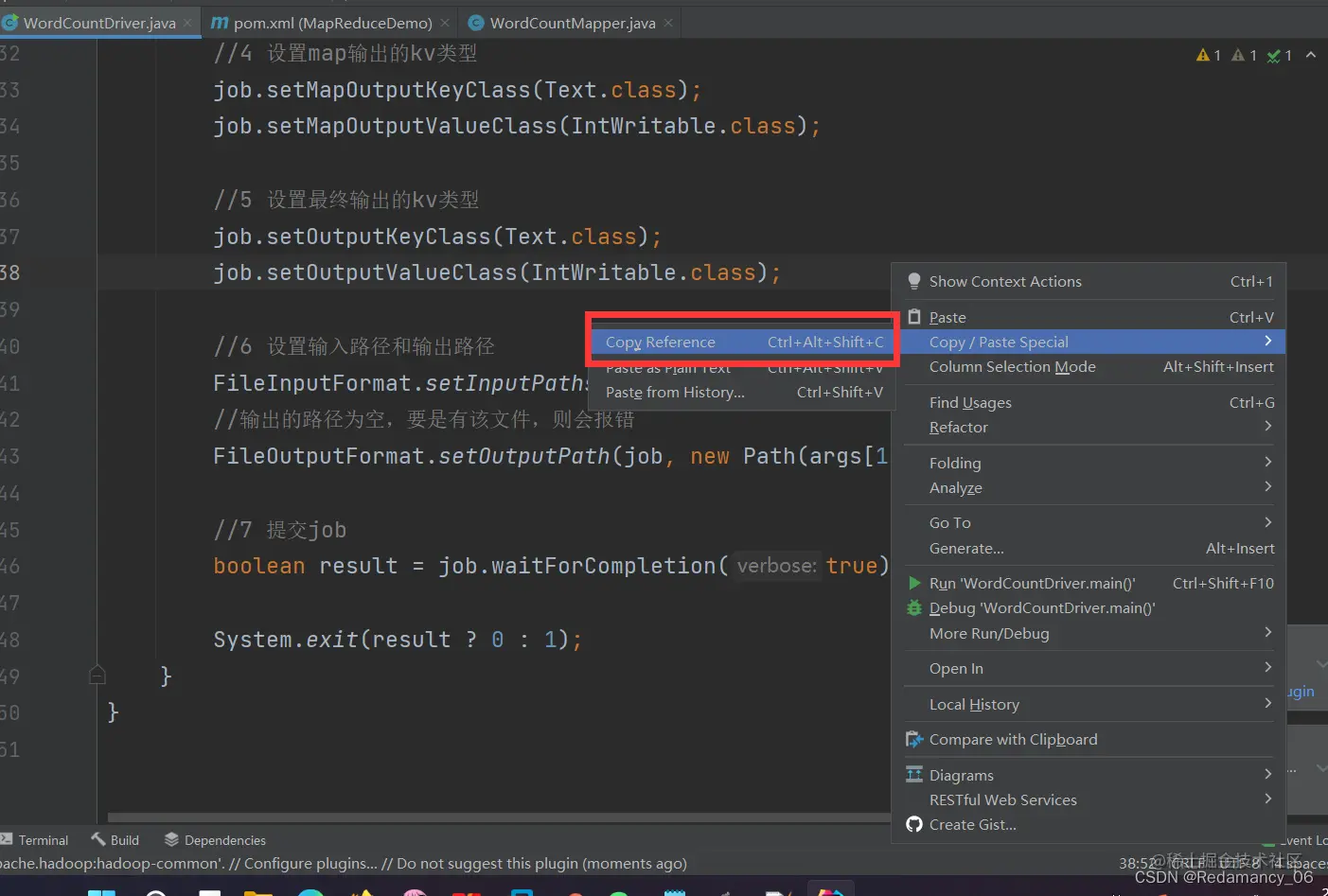Click the Diagrams icon in the context menu
Image resolution: width=1328 pixels, height=896 pixels.
pyautogui.click(x=914, y=775)
